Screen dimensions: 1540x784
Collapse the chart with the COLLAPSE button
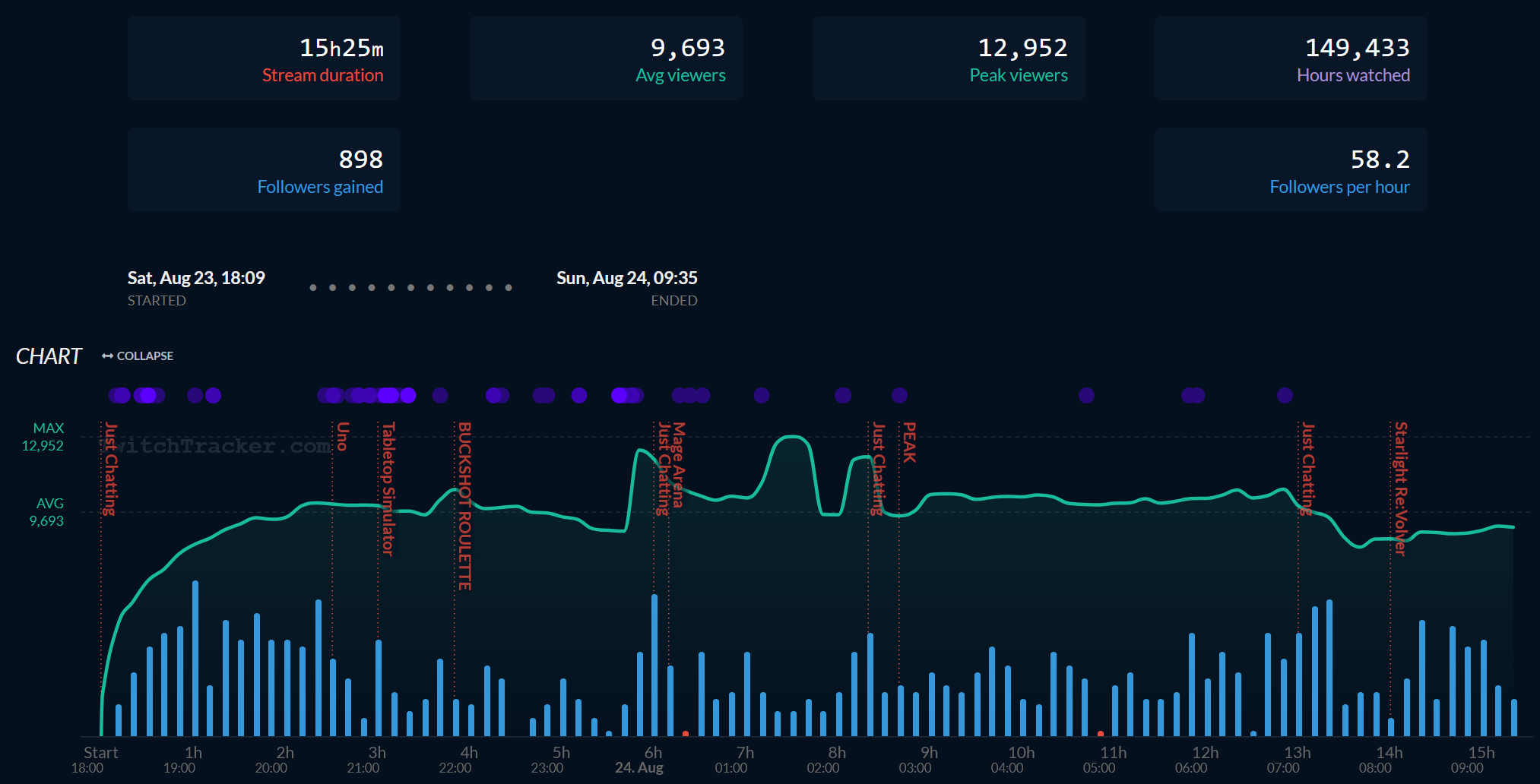(138, 356)
